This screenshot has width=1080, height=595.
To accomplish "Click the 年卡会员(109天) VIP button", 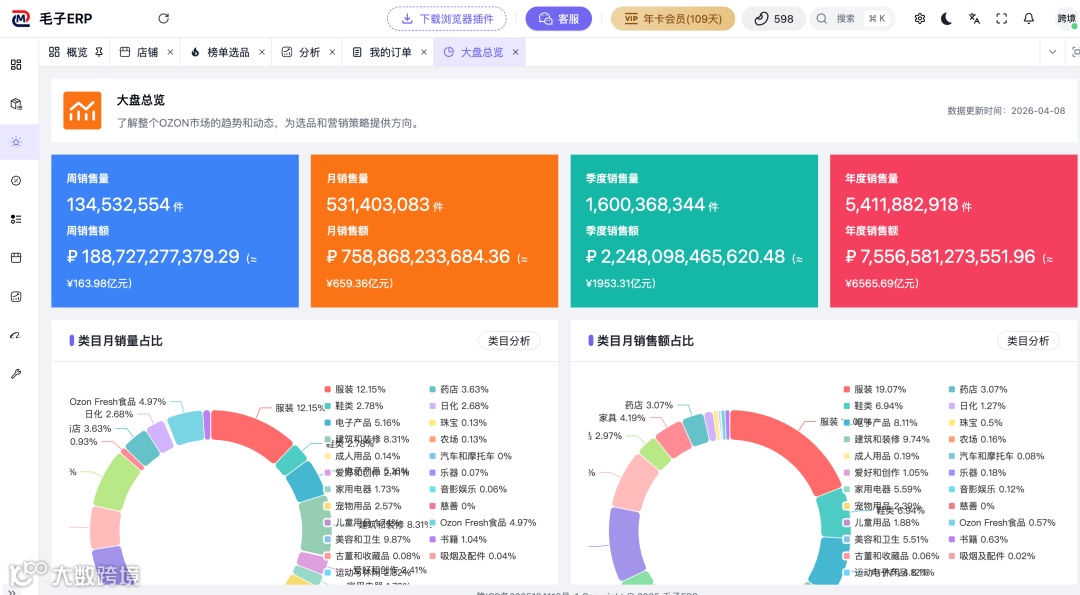I will pyautogui.click(x=673, y=19).
